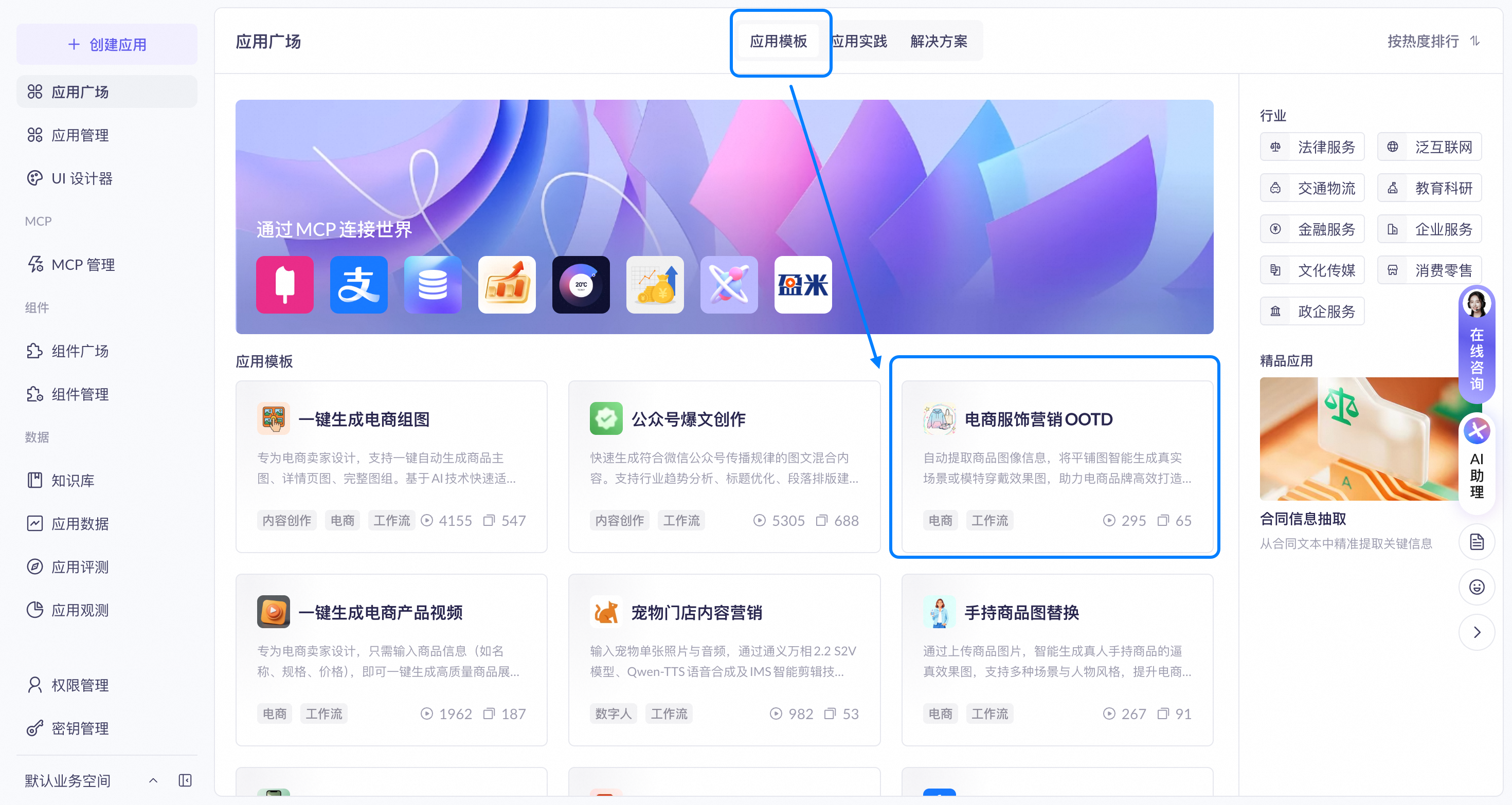The image size is (1512, 805).
Task: Expand the floating panel right chevron
Action: (1476, 632)
